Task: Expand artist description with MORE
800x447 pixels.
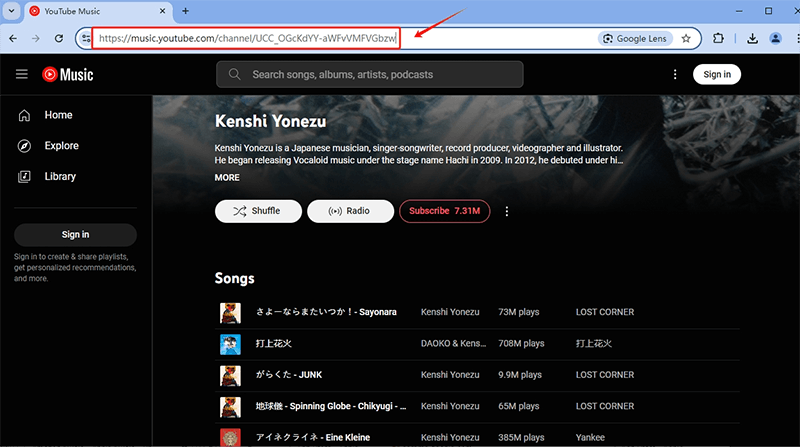Action: pos(227,178)
